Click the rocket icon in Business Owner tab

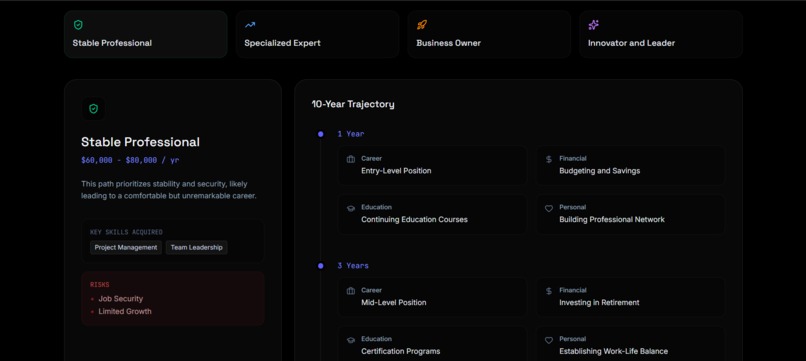click(422, 25)
